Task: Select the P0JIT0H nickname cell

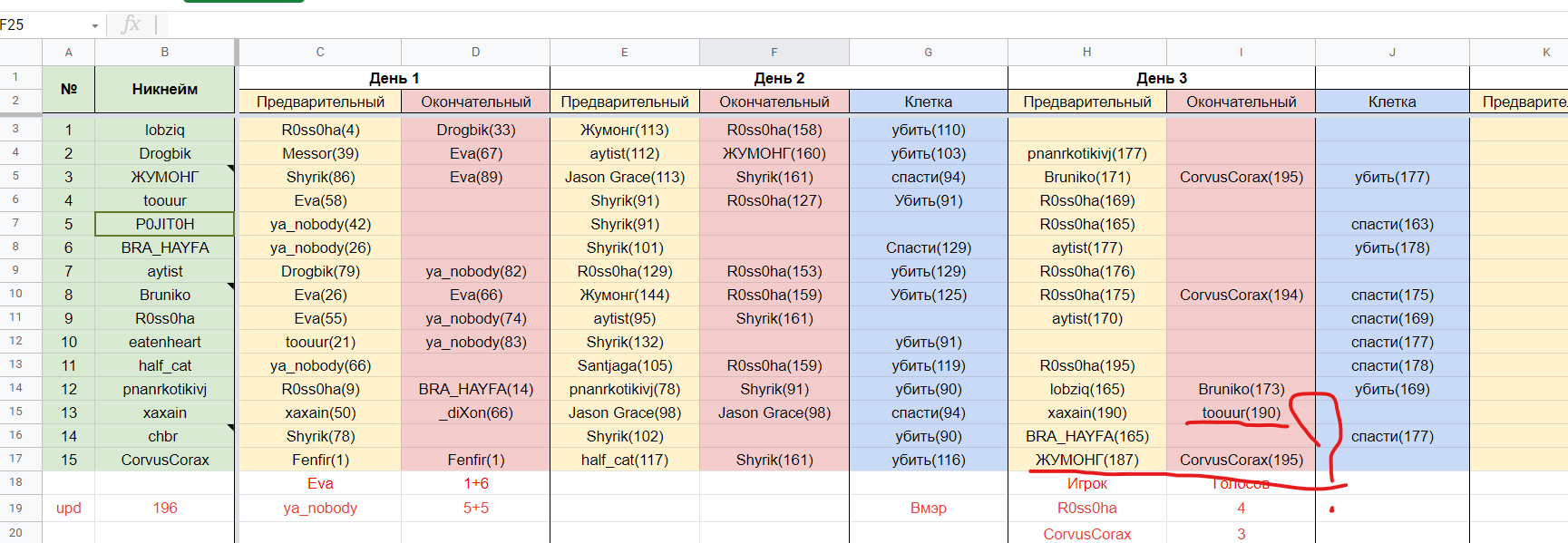Action: 164,224
